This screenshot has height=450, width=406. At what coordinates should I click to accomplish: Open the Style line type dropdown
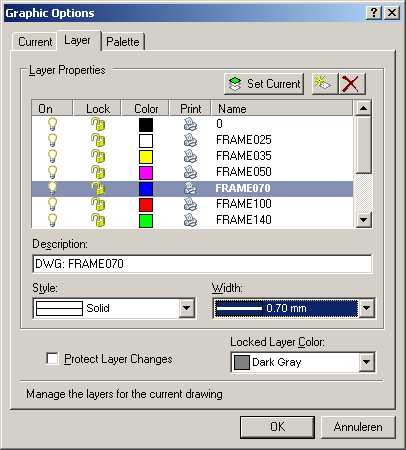(x=186, y=308)
